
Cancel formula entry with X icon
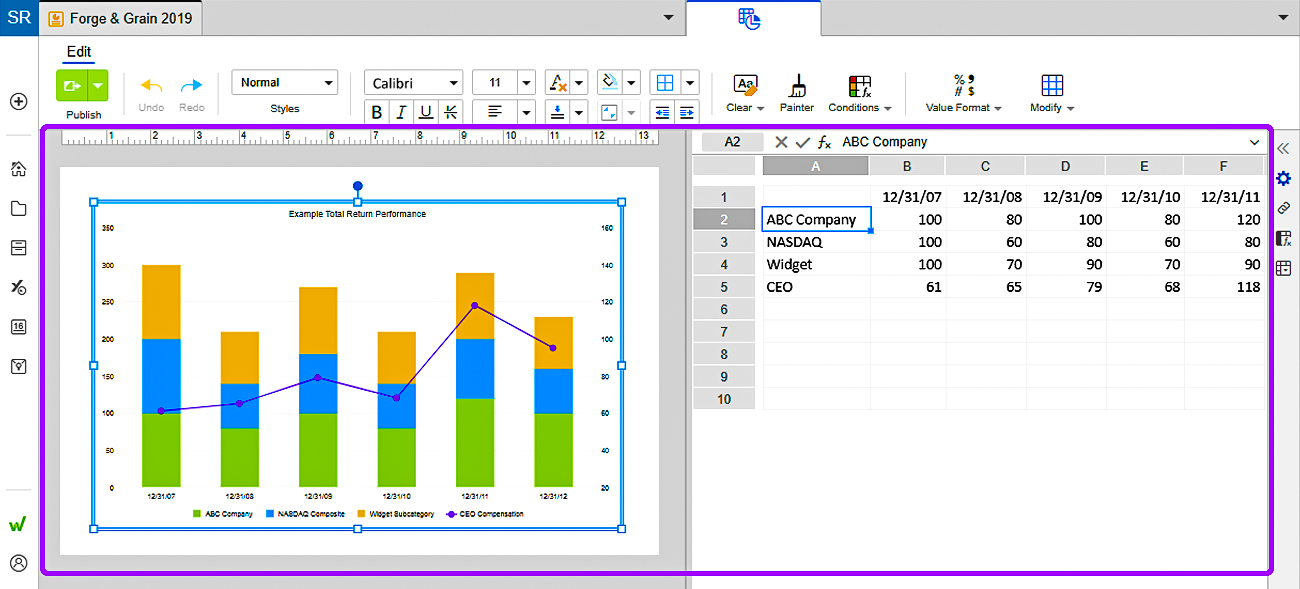(781, 142)
